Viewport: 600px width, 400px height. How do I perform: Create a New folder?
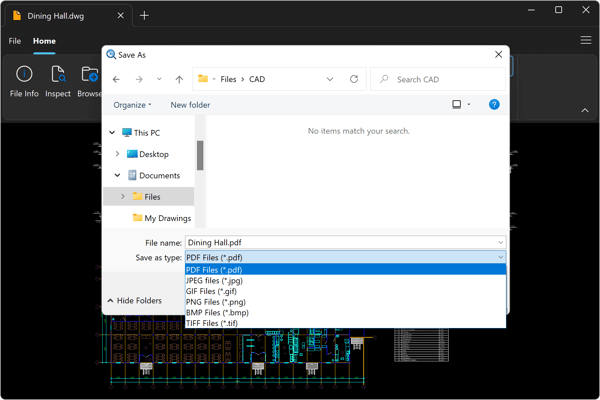click(x=190, y=105)
